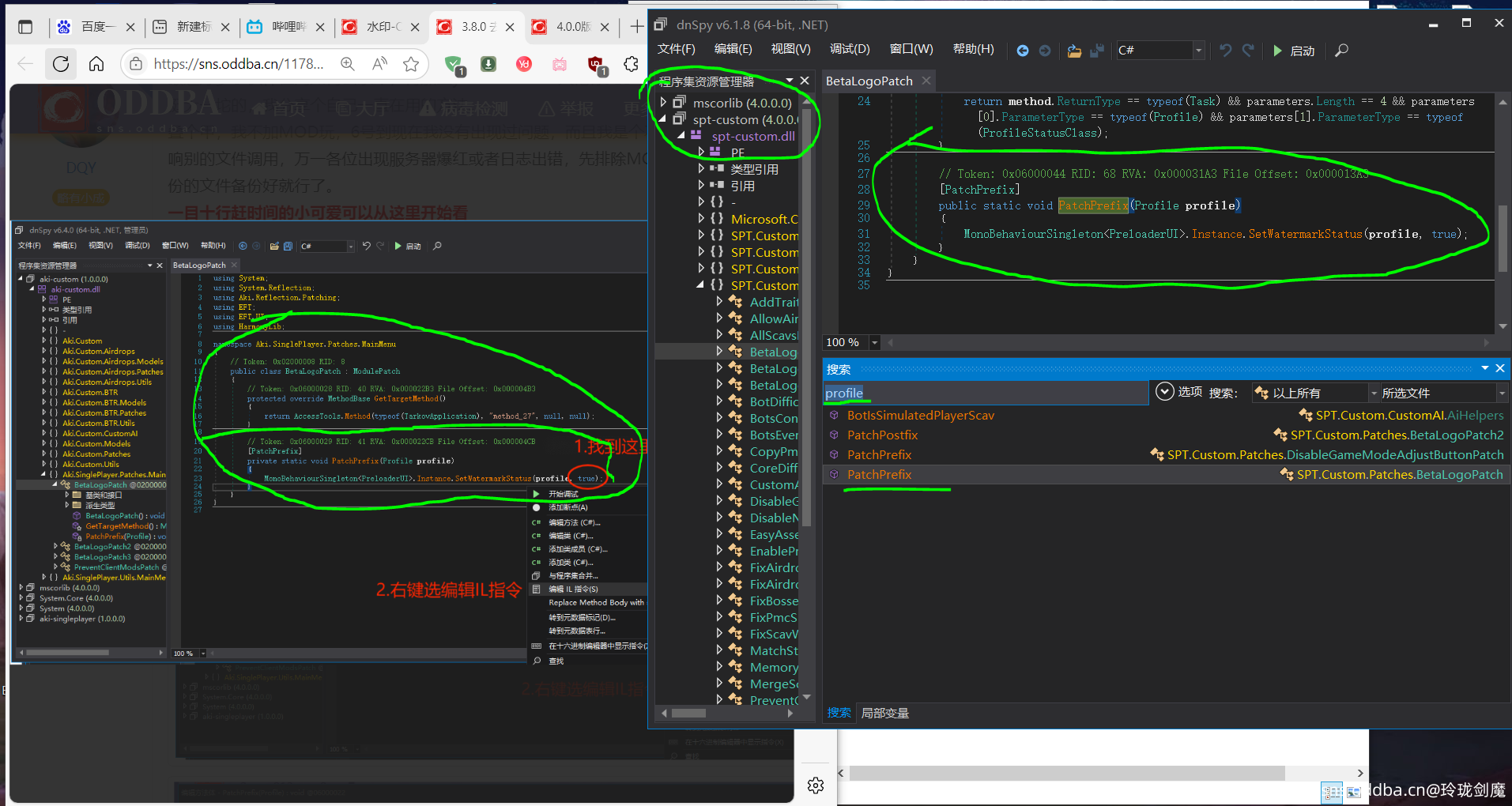Open the 以上所有 search type dropdown
The height and width of the screenshot is (806, 1512).
(1373, 393)
